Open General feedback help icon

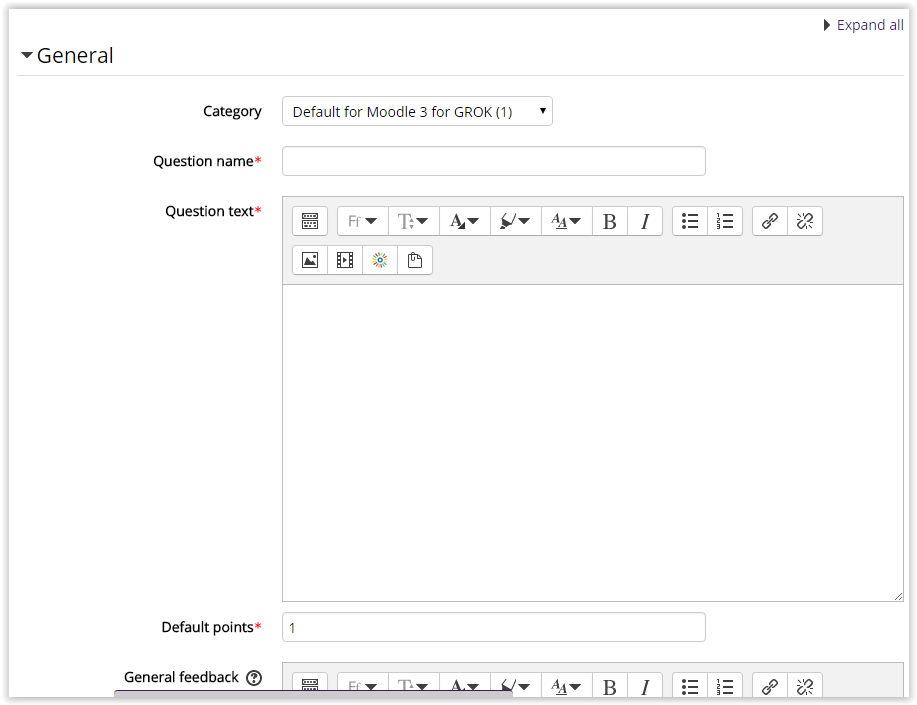tap(254, 678)
